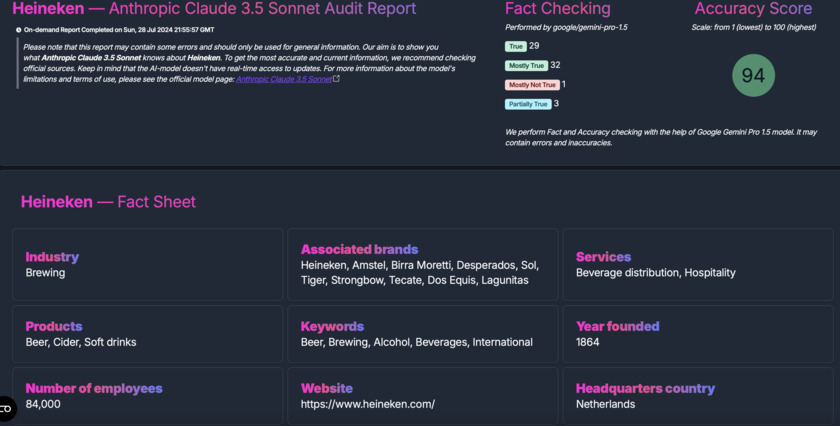This screenshot has height=426, width=840.
Task: Click the Heineken Fact Sheet heading
Action: coord(108,202)
